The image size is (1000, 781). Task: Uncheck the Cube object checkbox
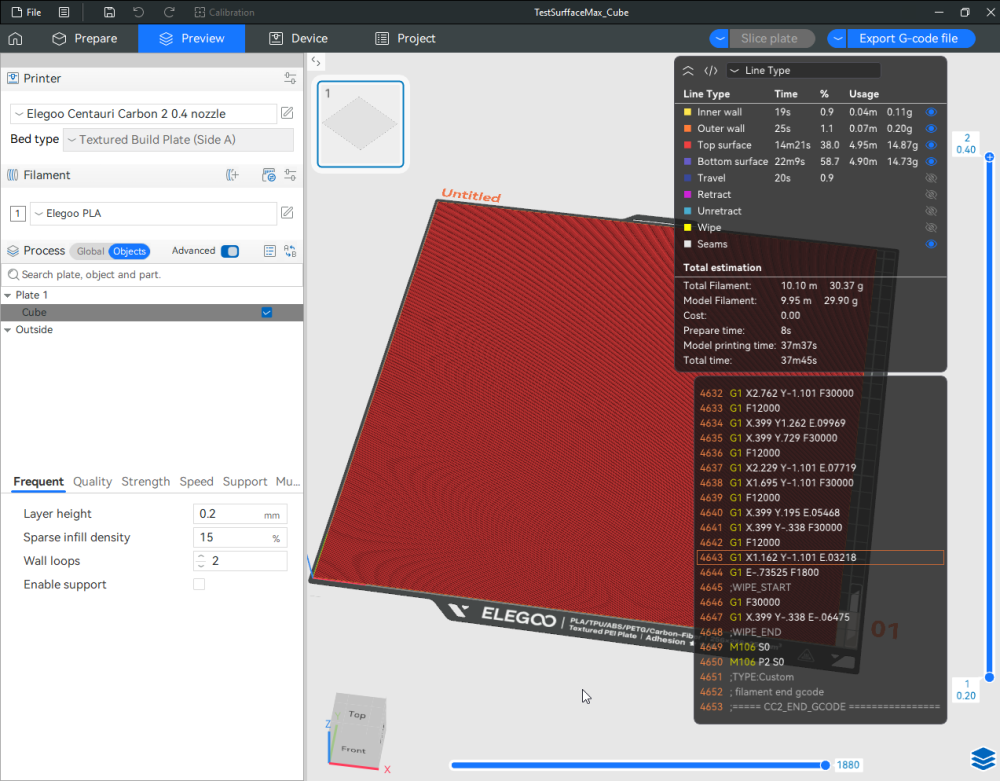point(266,312)
